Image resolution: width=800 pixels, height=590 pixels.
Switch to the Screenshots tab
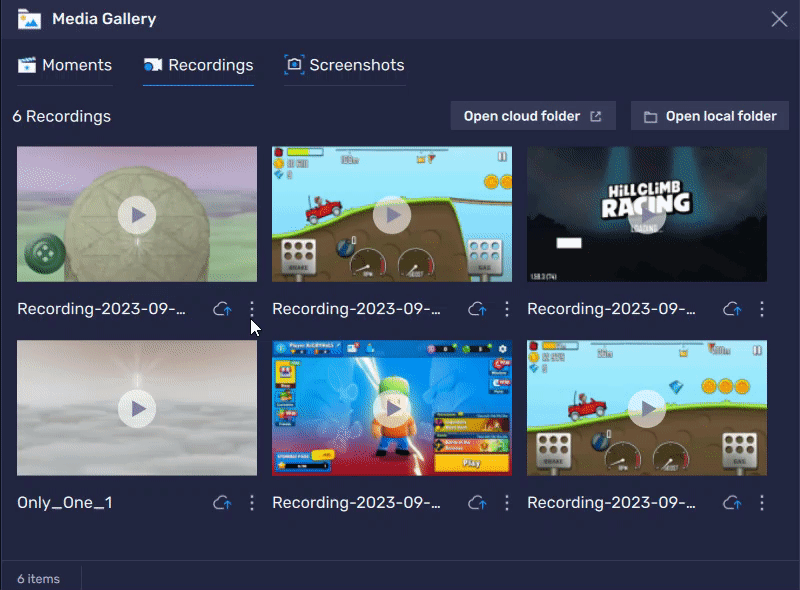(345, 65)
